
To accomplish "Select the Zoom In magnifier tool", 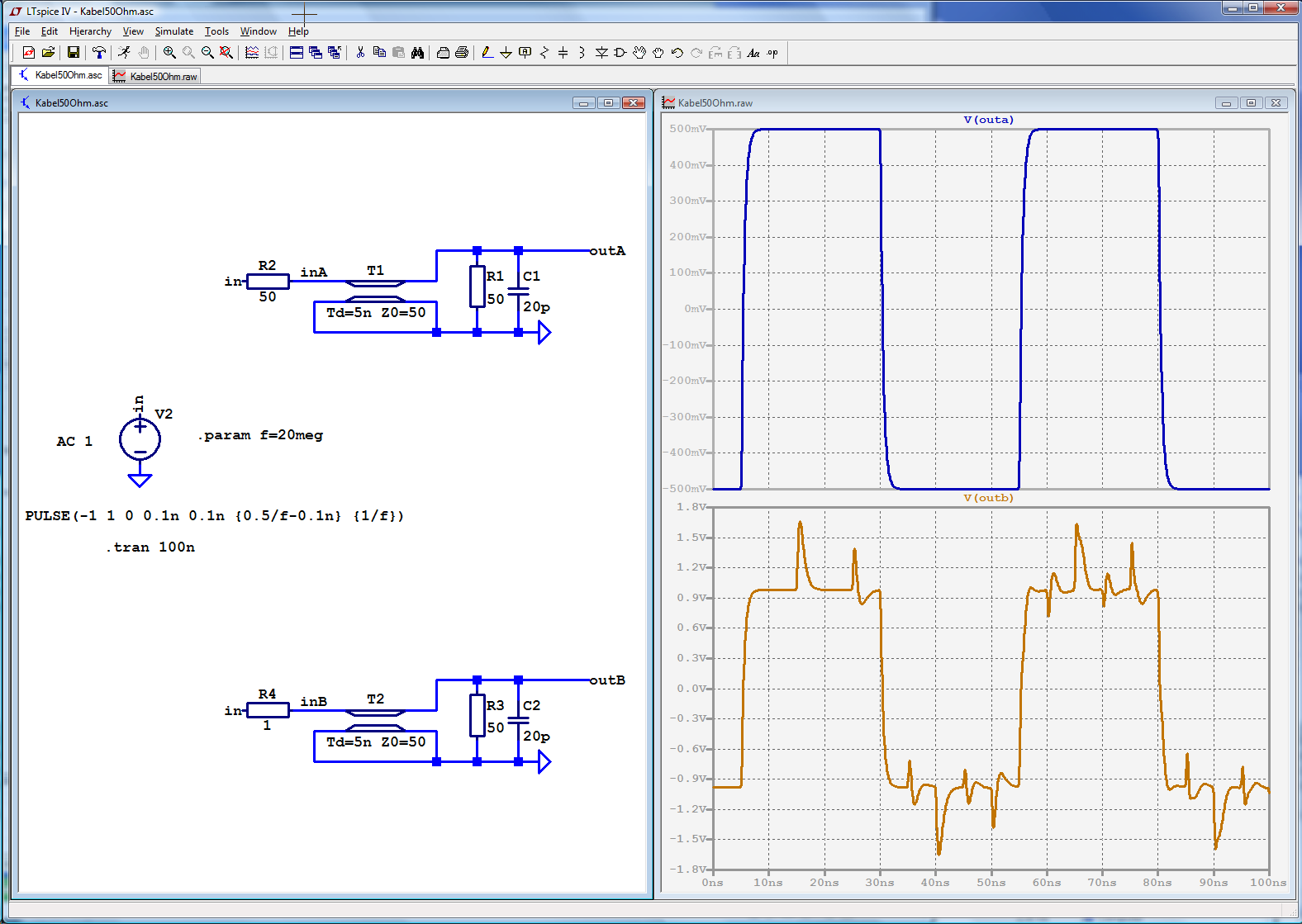I will pos(169,53).
